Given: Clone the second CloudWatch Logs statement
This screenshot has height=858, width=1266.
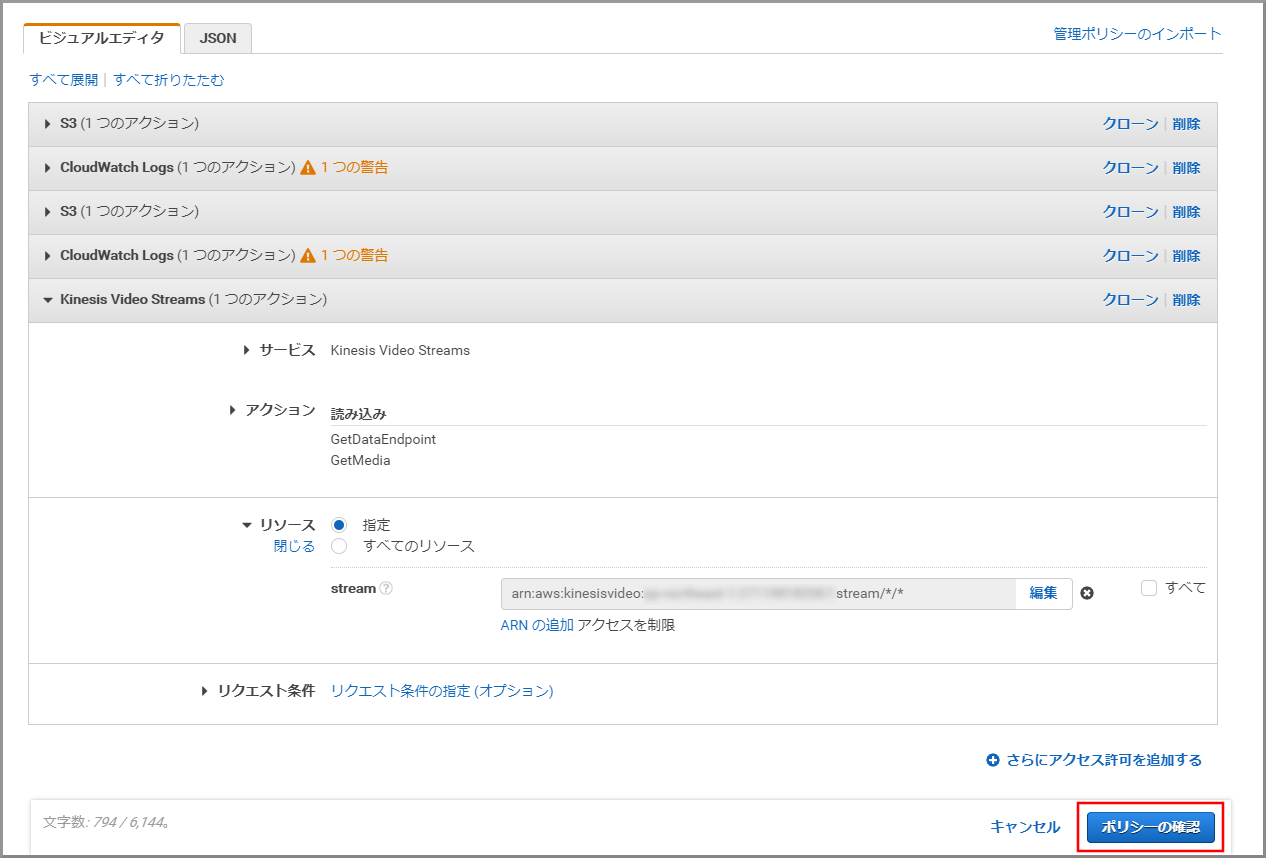Looking at the screenshot, I should coord(1131,256).
